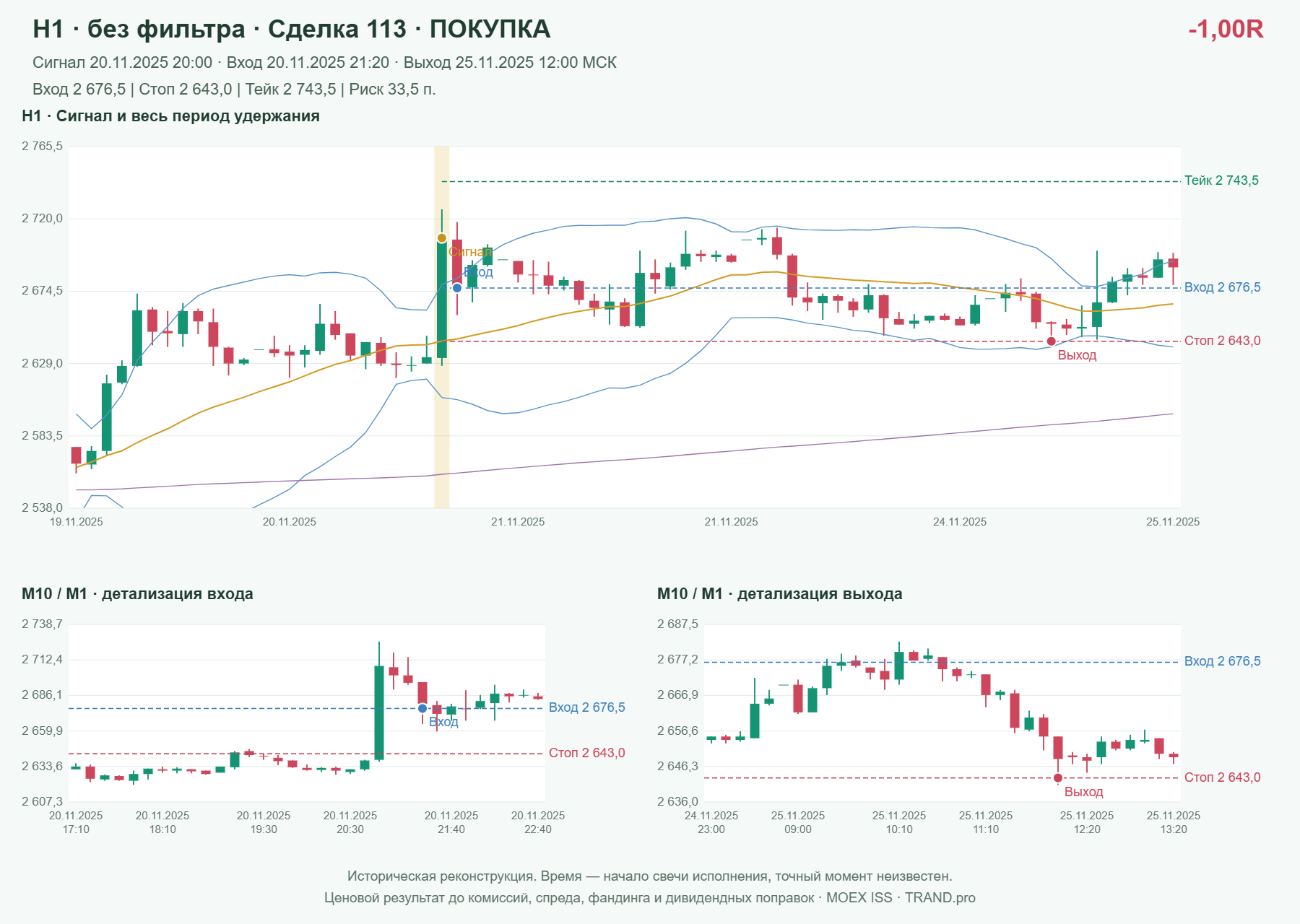Click the red exit dot on exit detail chart

click(1057, 778)
